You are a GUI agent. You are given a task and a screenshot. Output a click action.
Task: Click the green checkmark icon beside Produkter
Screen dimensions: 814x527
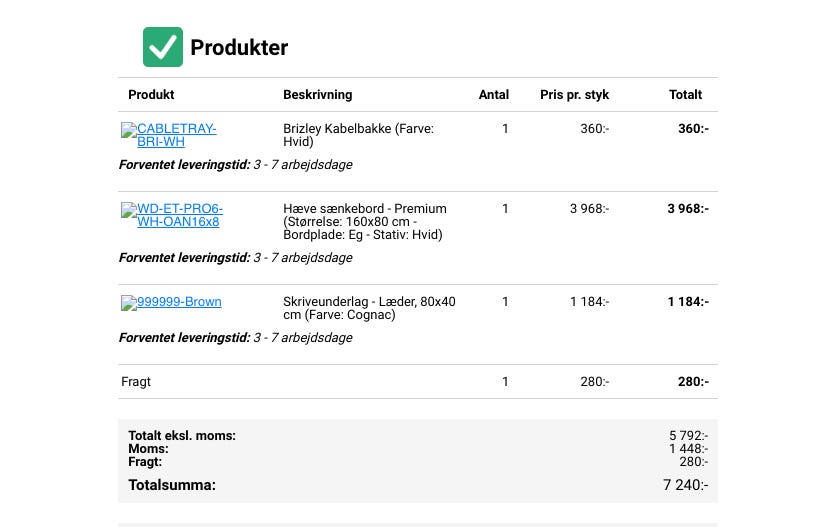pyautogui.click(x=162, y=47)
